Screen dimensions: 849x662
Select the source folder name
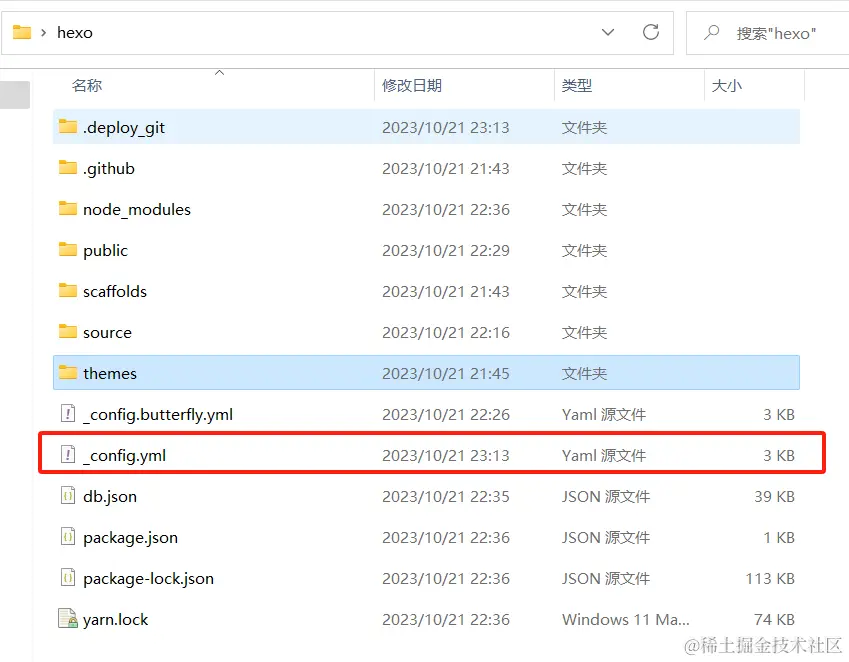pyautogui.click(x=107, y=332)
